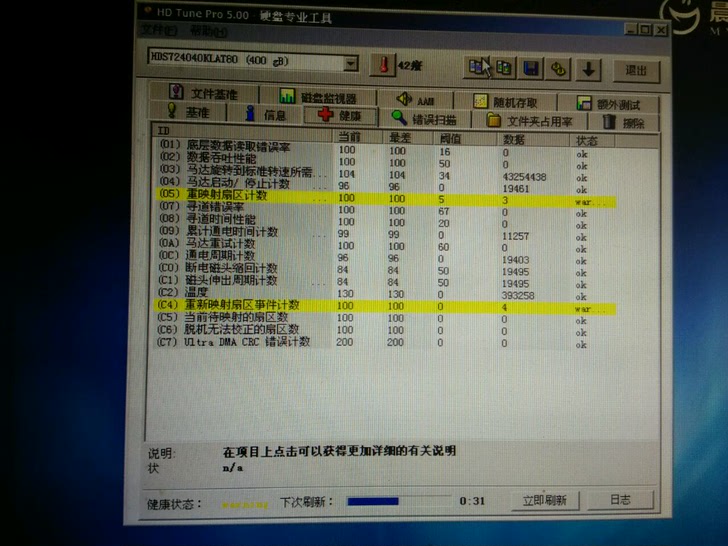728x546 pixels.
Task: Close the HD Tune Pro window
Action: (x=661, y=31)
